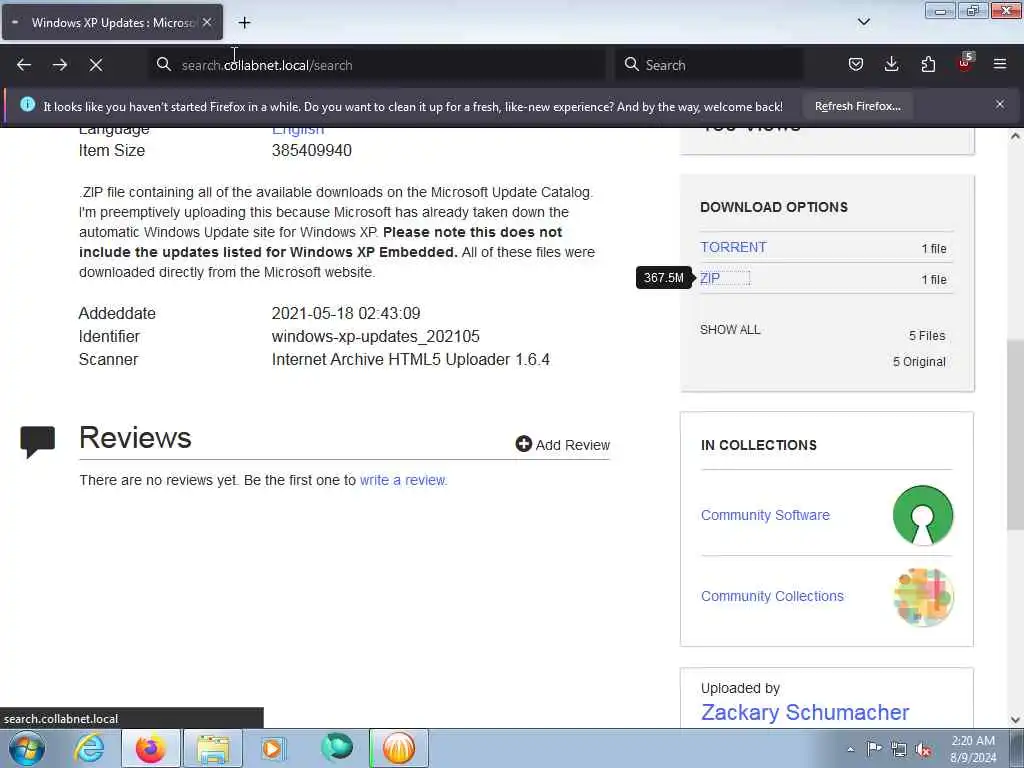The height and width of the screenshot is (768, 1024).
Task: Open the orange app icon in taskbar
Action: point(398,748)
